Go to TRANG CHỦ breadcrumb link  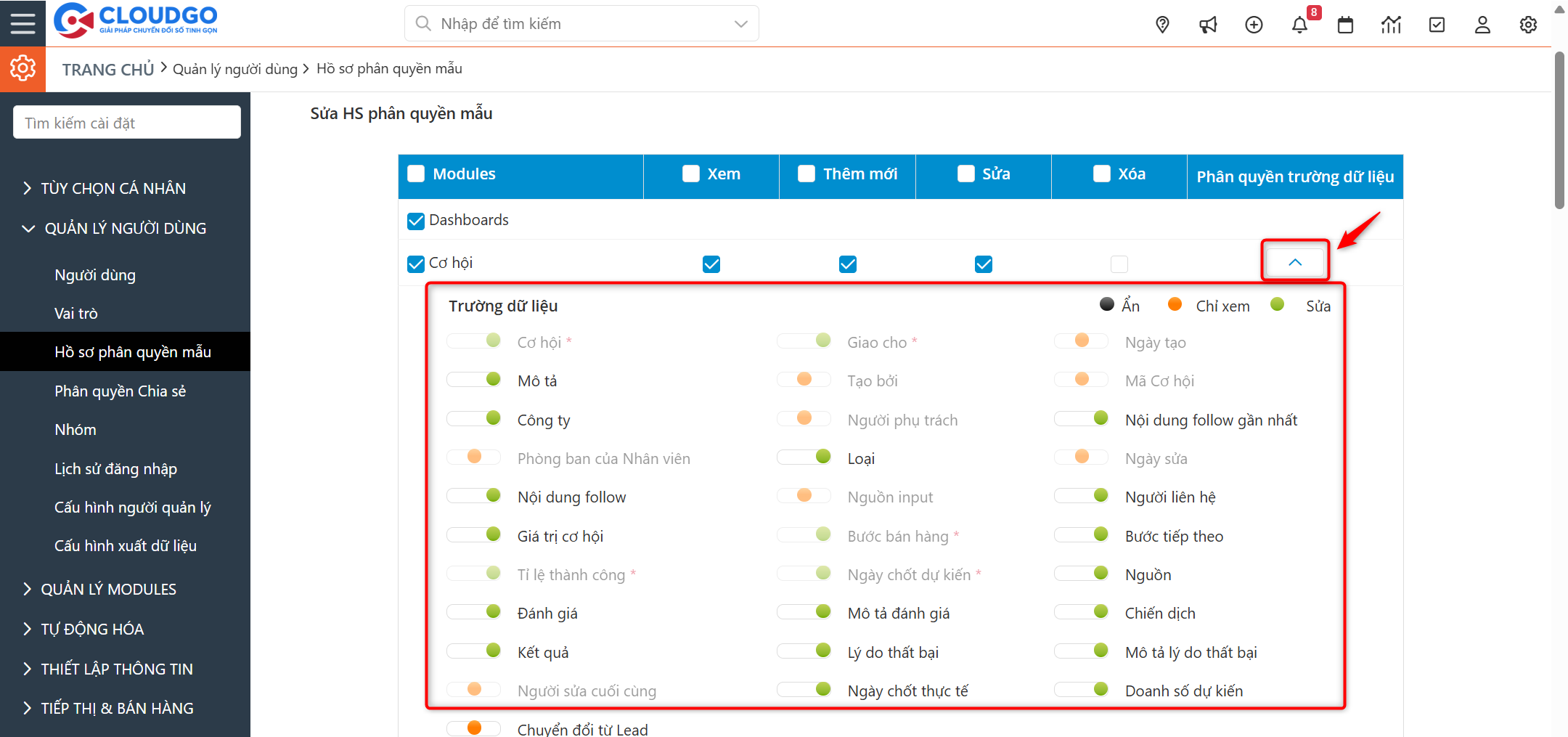click(107, 70)
